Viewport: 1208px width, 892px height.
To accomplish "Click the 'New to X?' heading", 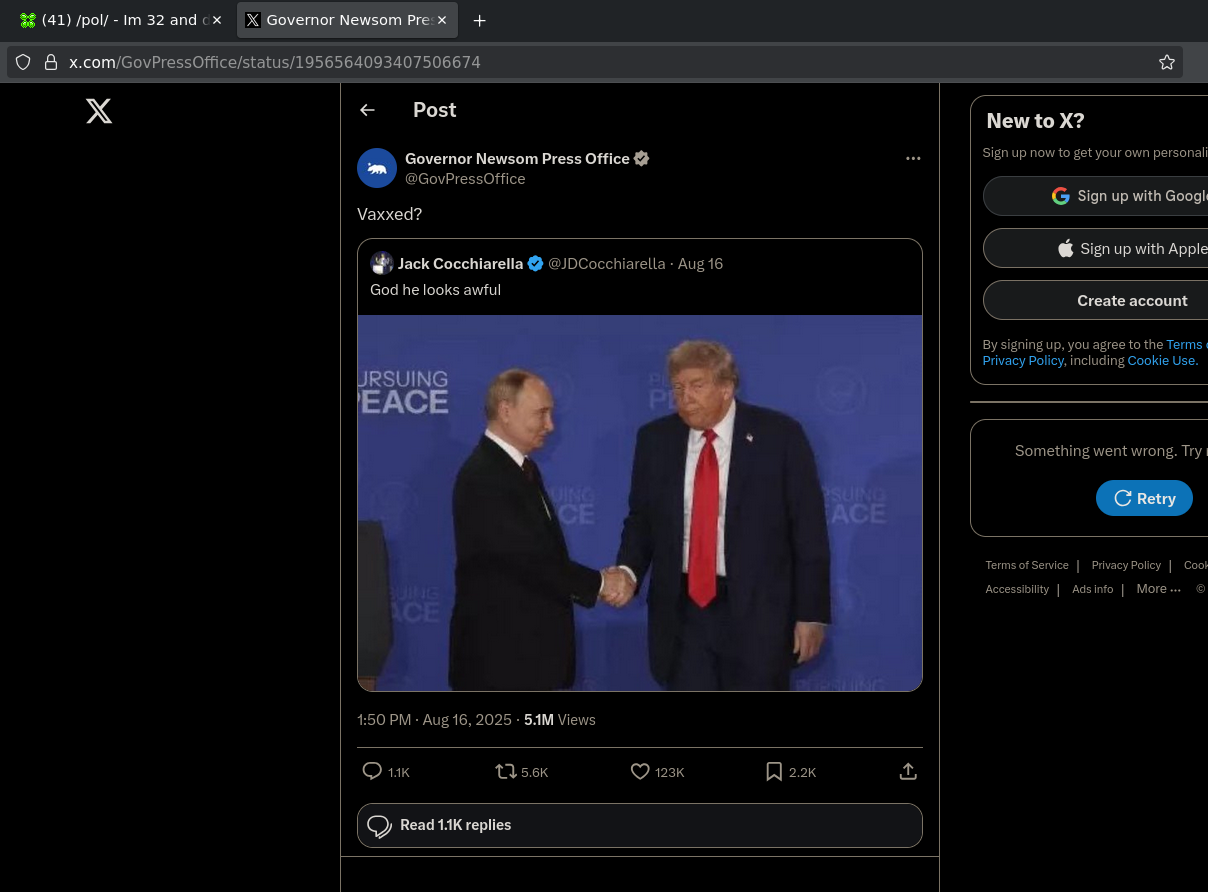I will click(1035, 121).
